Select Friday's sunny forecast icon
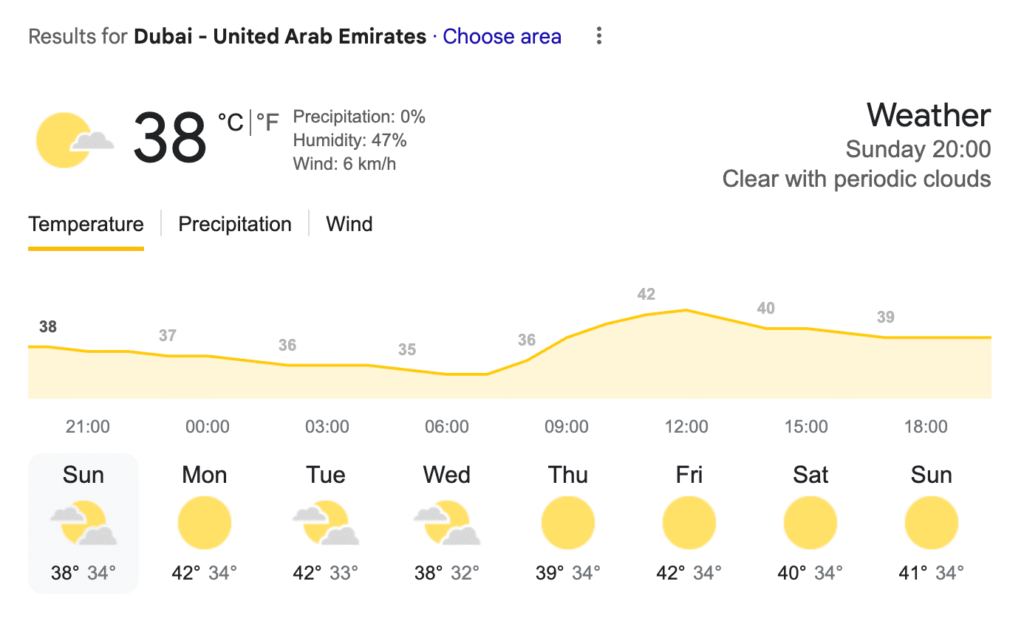 tap(689, 524)
